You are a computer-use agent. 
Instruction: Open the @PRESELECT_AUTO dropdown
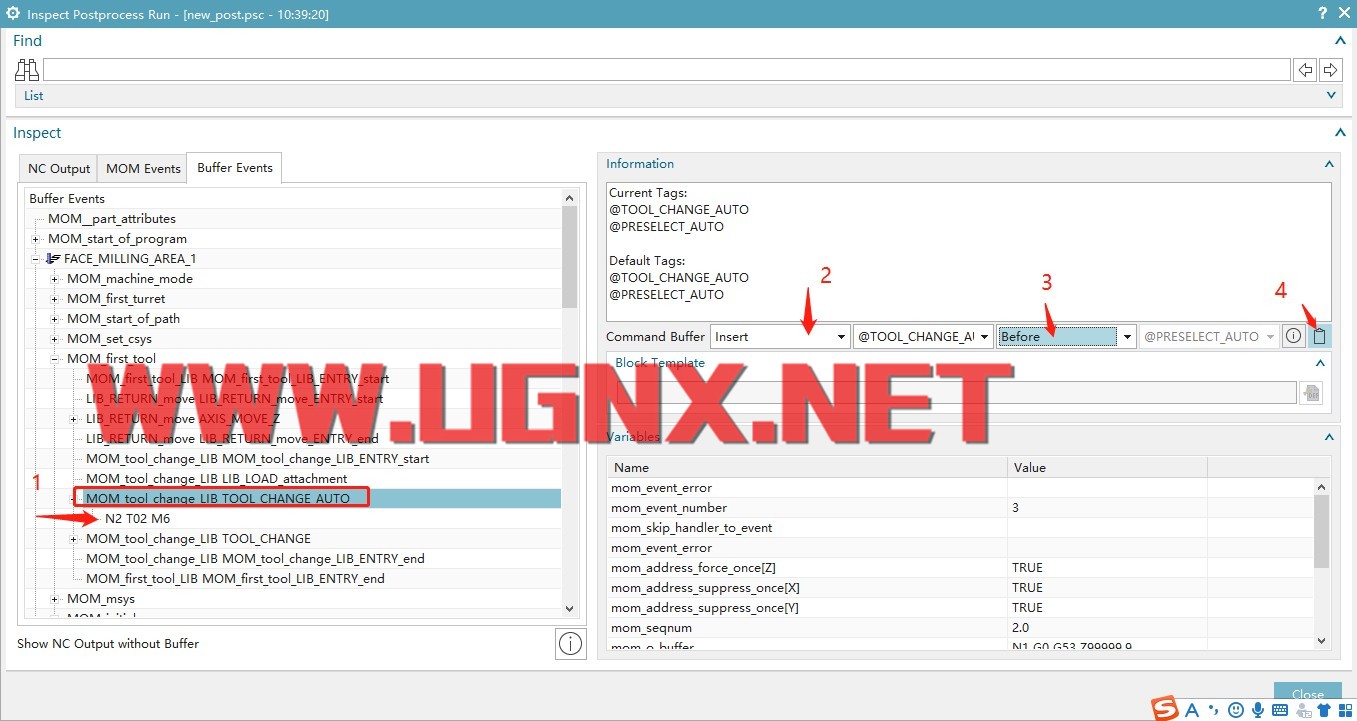click(x=1209, y=337)
